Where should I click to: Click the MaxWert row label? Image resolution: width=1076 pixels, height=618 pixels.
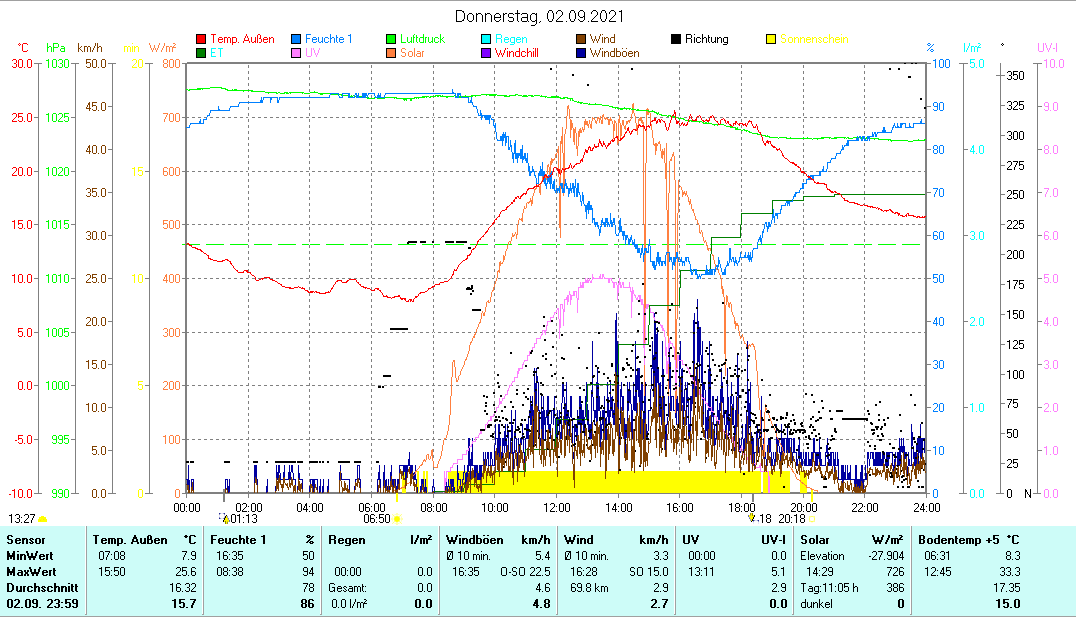click(32, 572)
